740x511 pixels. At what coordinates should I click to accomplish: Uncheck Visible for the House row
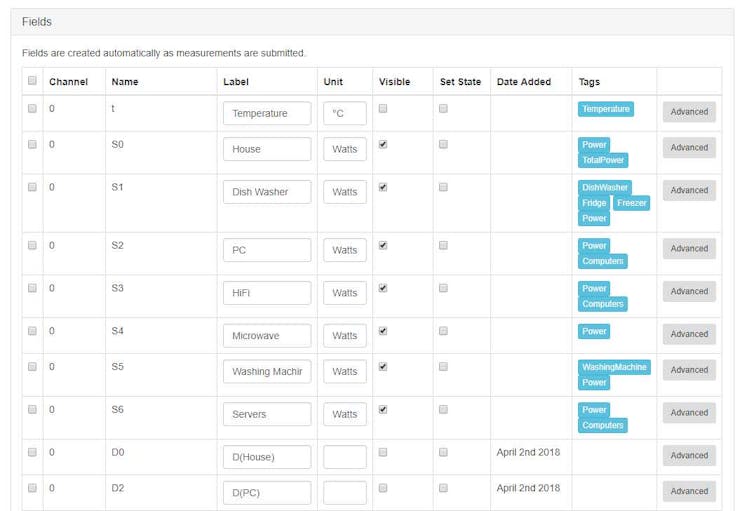click(383, 144)
